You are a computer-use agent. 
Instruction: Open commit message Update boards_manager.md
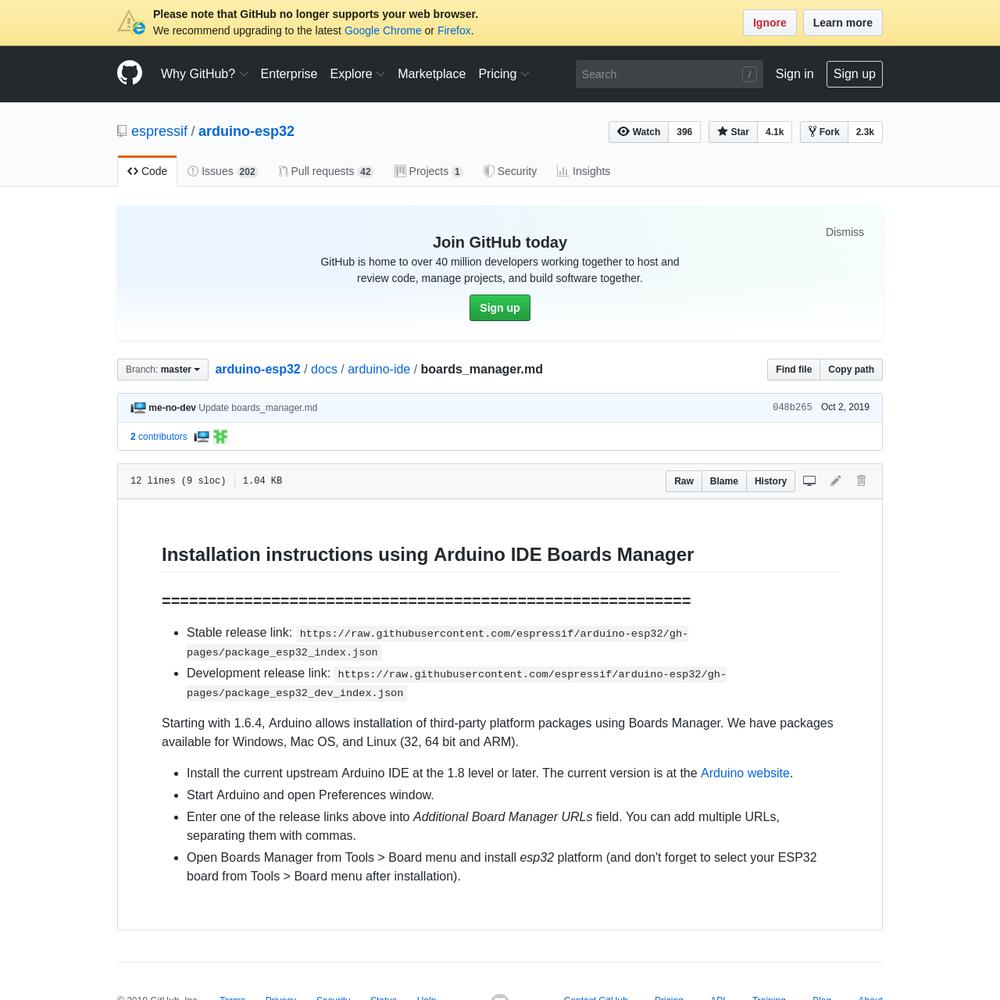coord(258,408)
